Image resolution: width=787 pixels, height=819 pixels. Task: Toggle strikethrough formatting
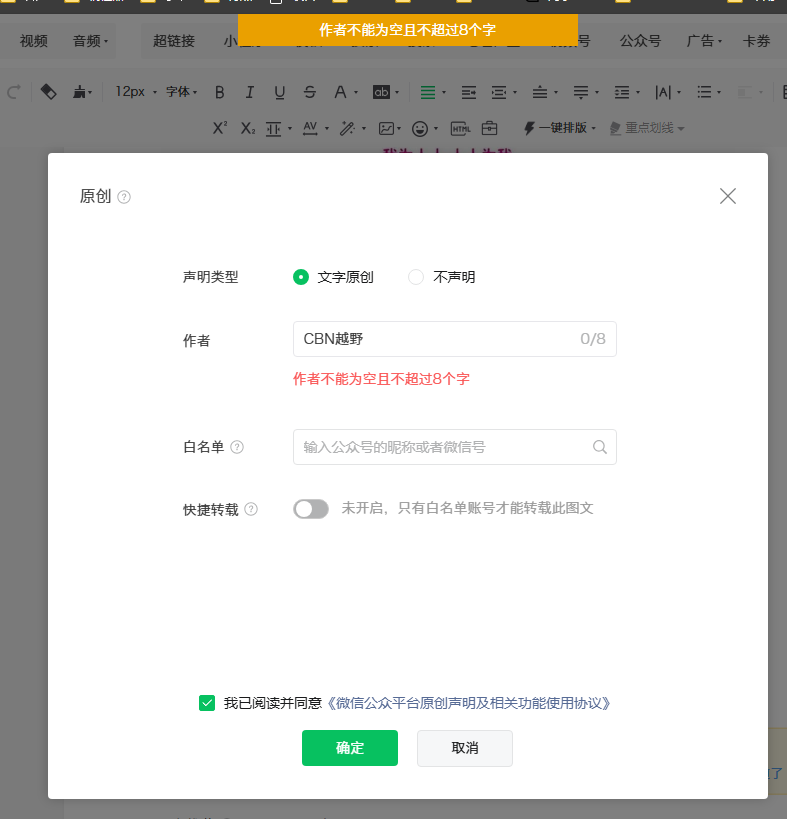(x=310, y=92)
